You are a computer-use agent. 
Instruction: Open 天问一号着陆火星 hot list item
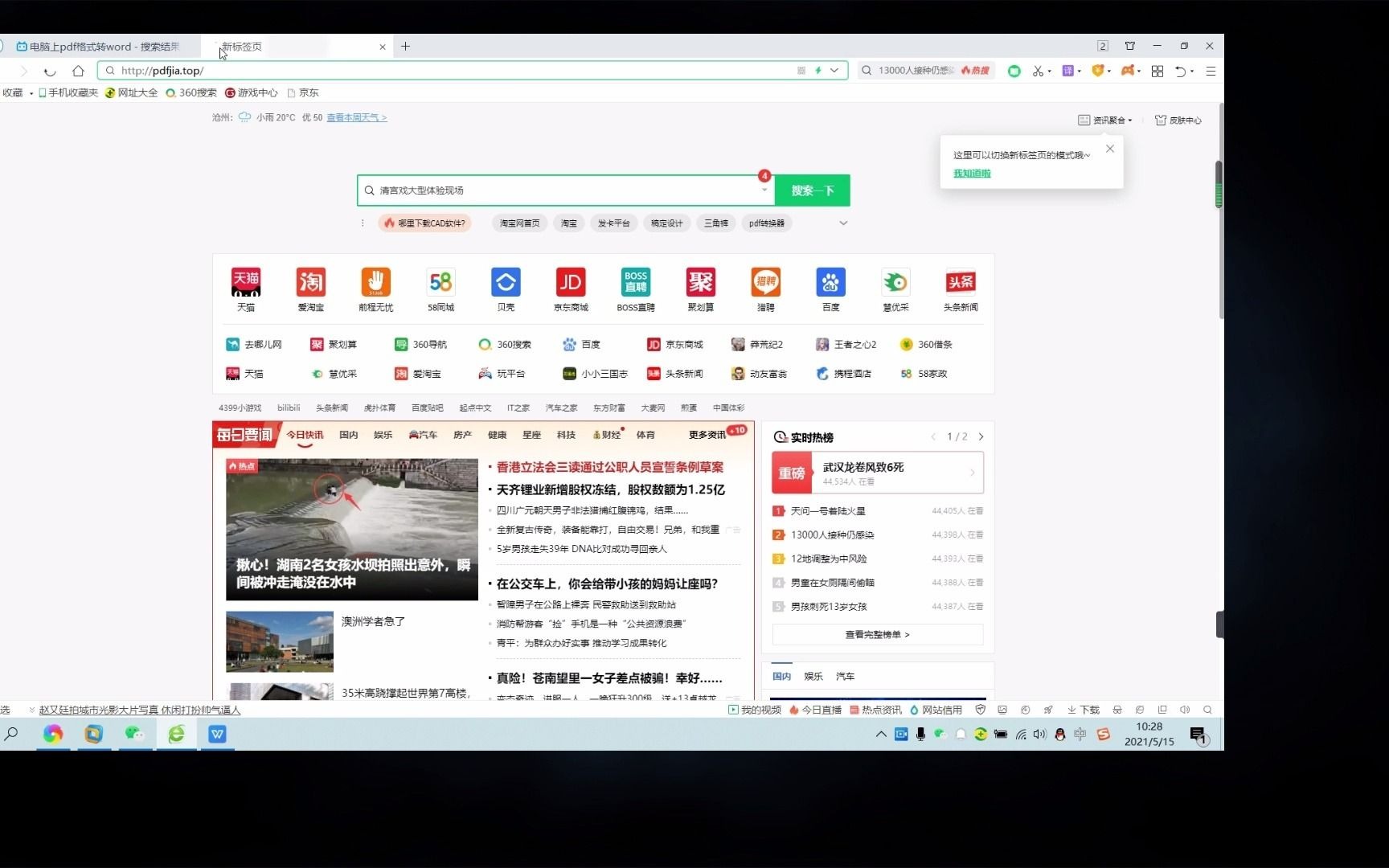point(828,511)
